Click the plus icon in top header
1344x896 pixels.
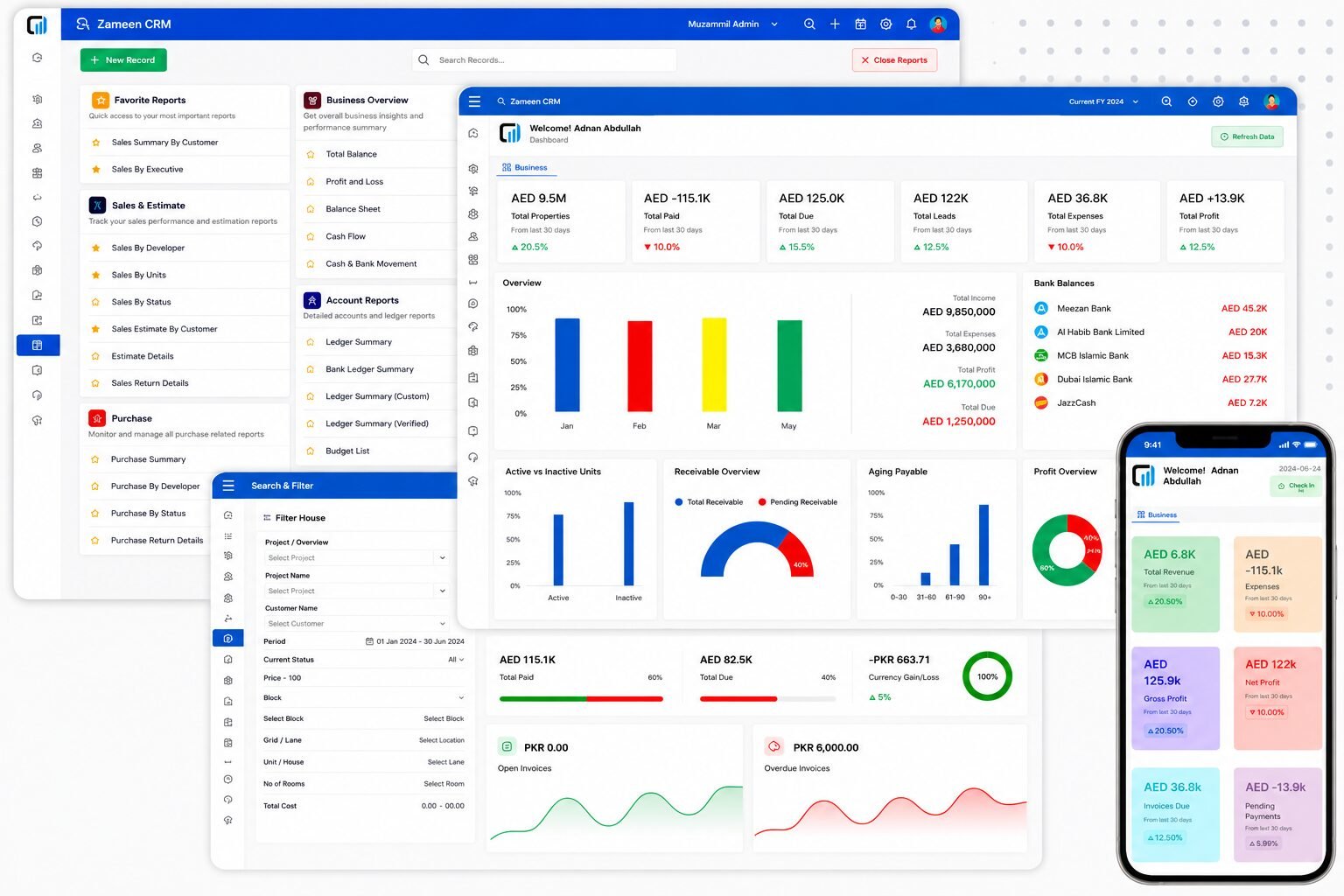coord(835,24)
